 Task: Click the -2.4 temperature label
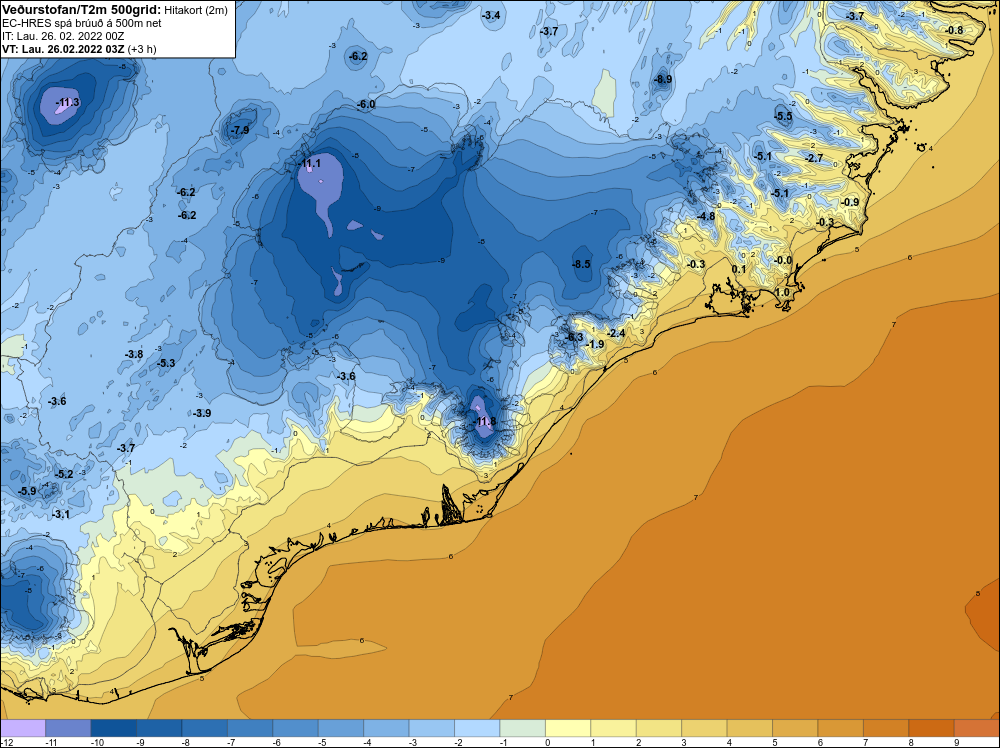pos(615,333)
